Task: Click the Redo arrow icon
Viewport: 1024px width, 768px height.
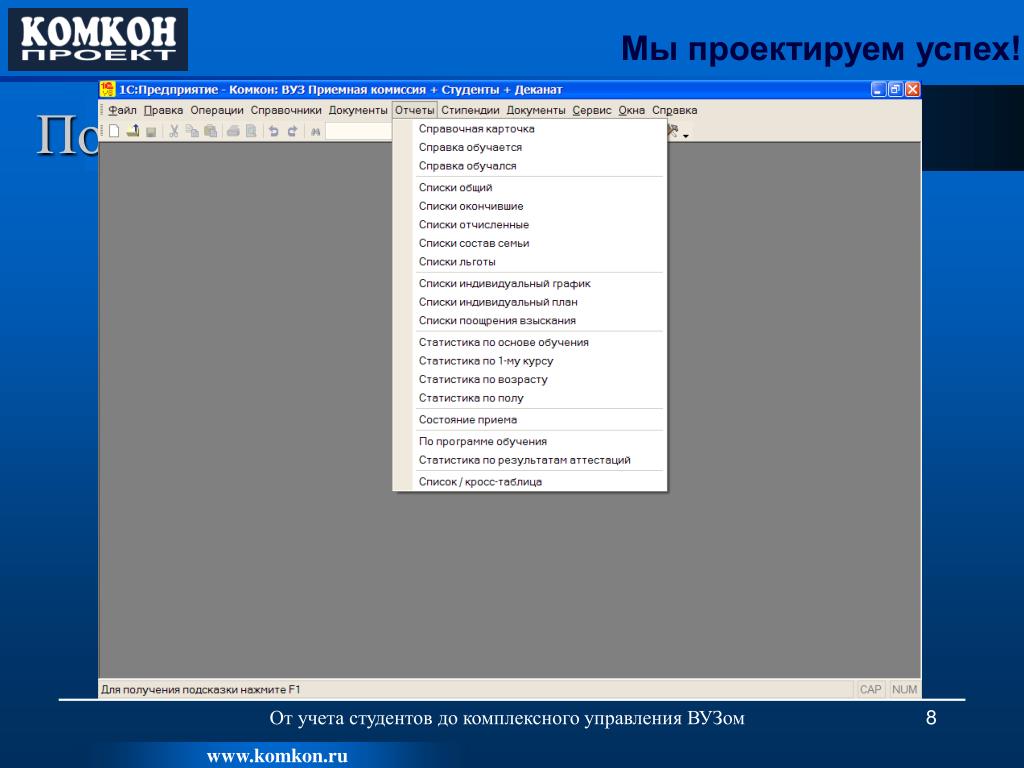Action: [292, 131]
